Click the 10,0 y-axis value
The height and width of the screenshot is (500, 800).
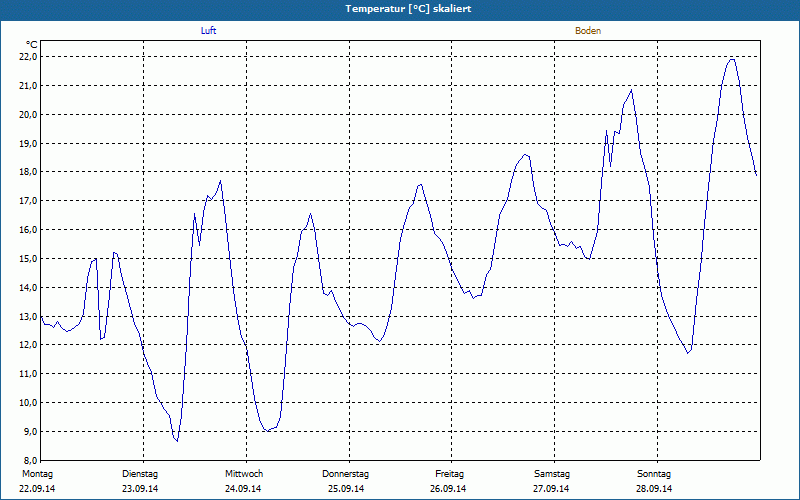[x=29, y=403]
